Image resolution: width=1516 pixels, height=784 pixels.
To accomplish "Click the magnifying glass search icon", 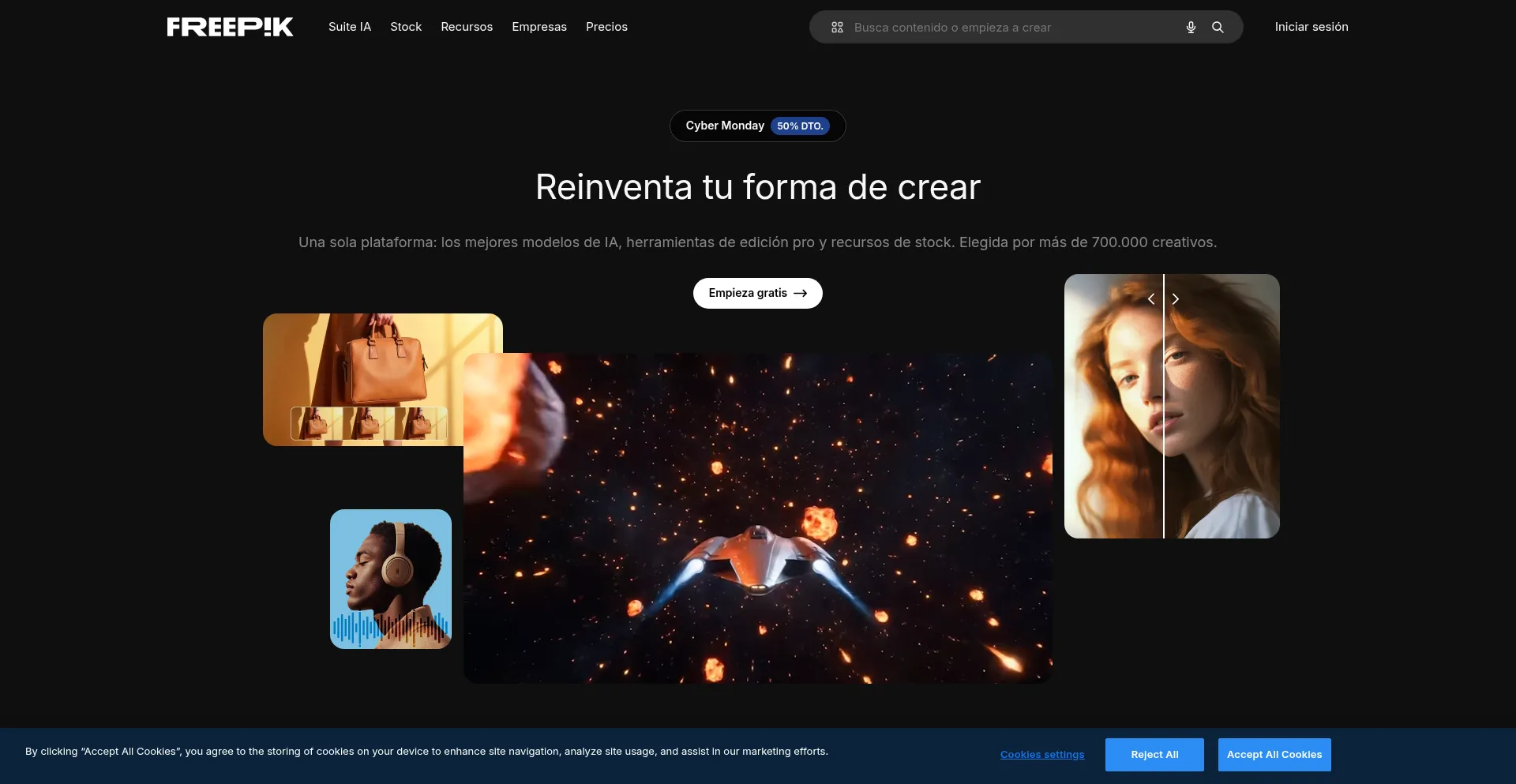I will [x=1218, y=28].
